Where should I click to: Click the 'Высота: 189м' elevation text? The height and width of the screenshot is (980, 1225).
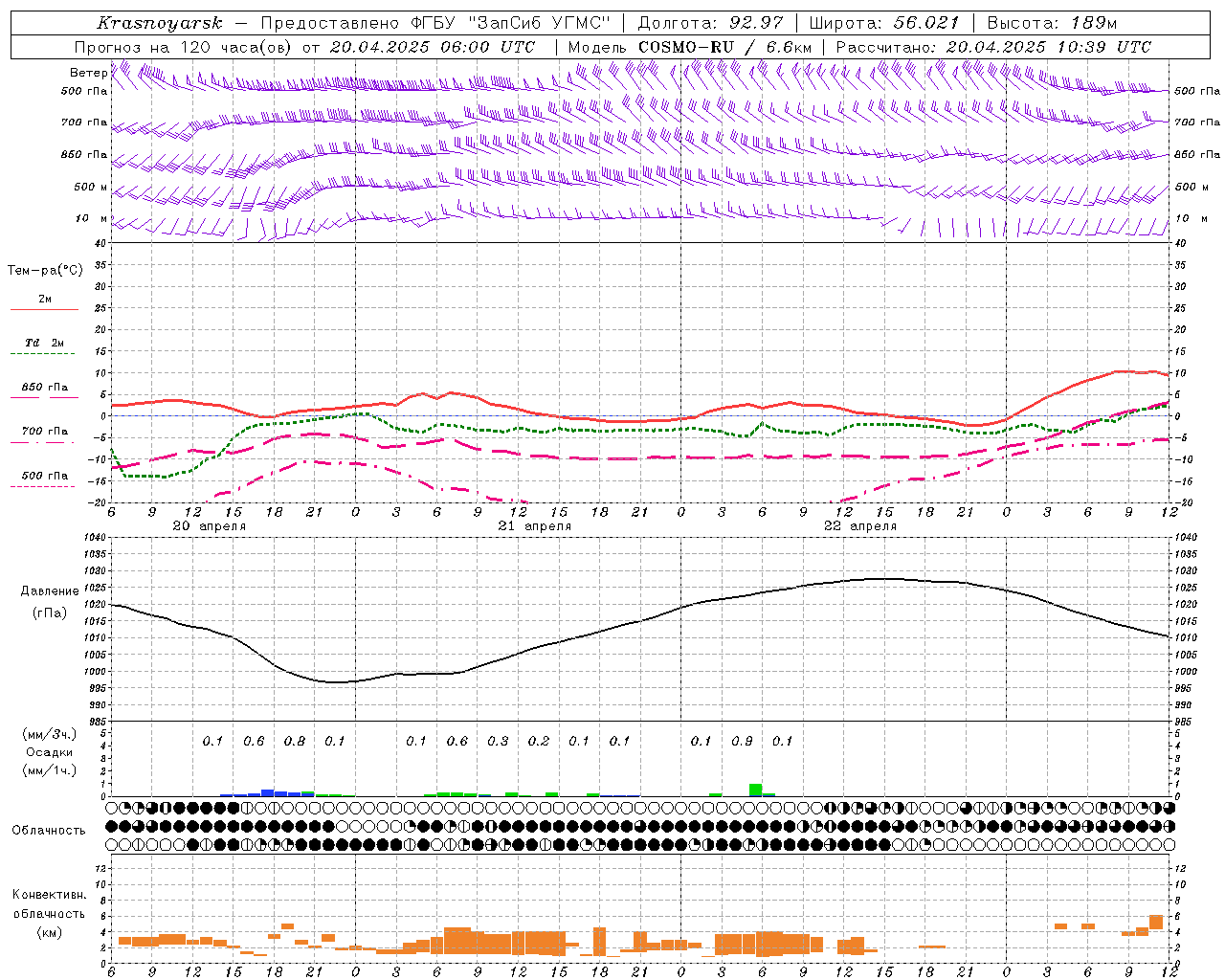point(1052,23)
